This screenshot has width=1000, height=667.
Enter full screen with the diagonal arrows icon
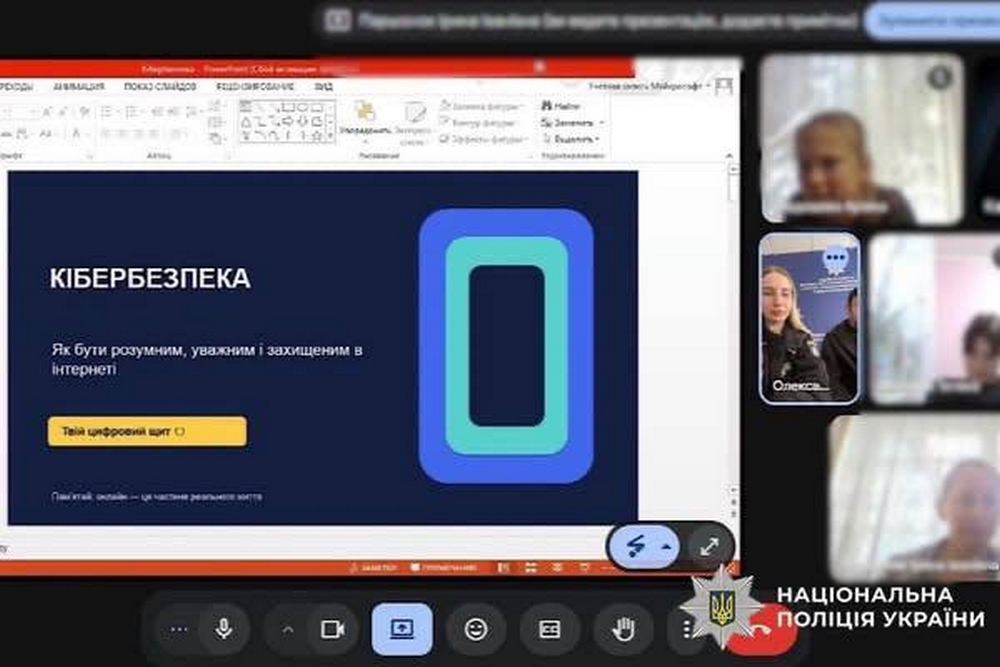(709, 546)
